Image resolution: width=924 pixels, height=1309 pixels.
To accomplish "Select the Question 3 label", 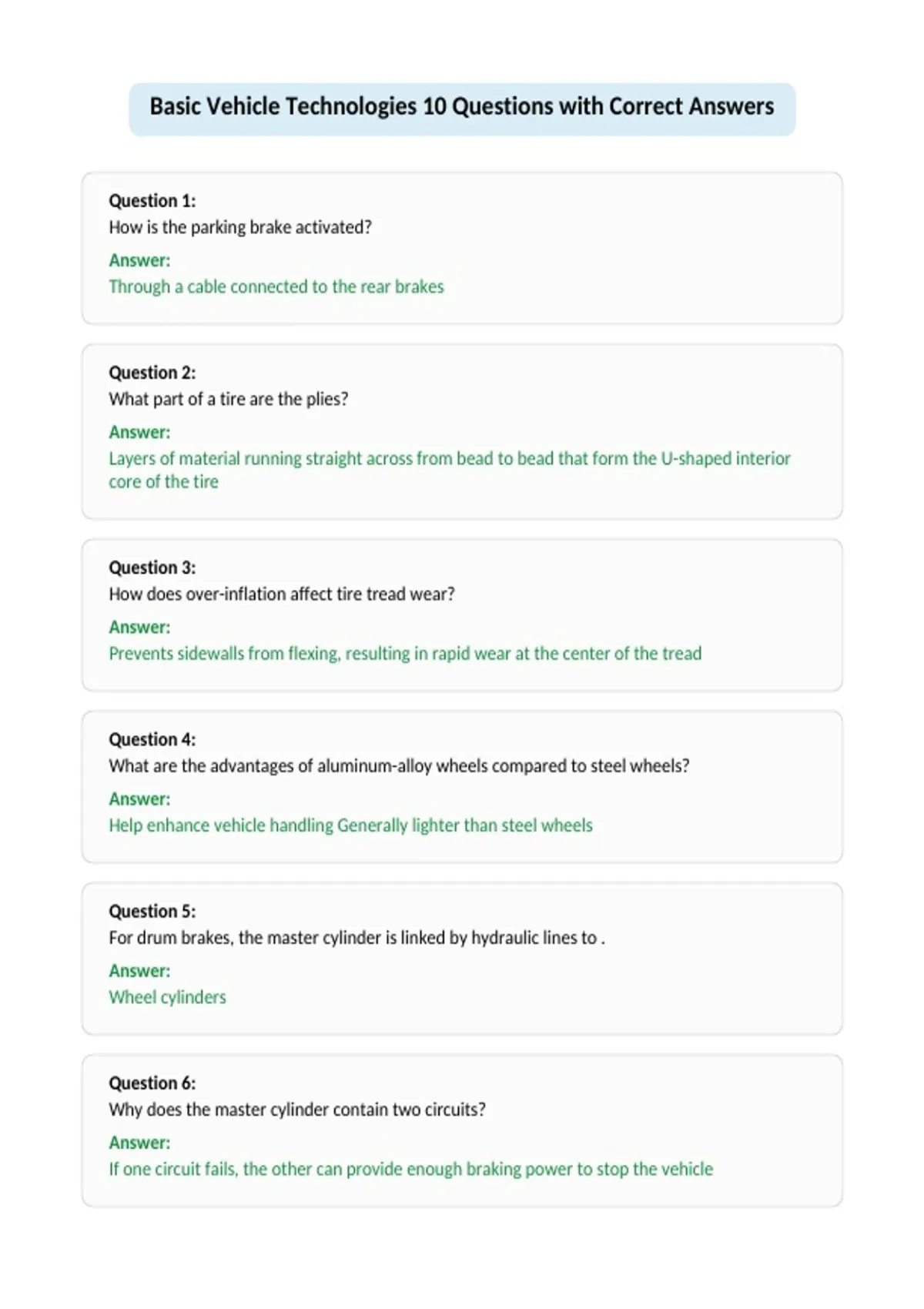I will pyautogui.click(x=152, y=567).
